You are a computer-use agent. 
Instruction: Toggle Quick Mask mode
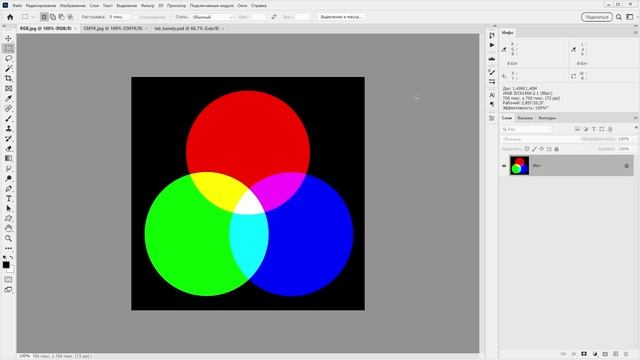point(8,280)
